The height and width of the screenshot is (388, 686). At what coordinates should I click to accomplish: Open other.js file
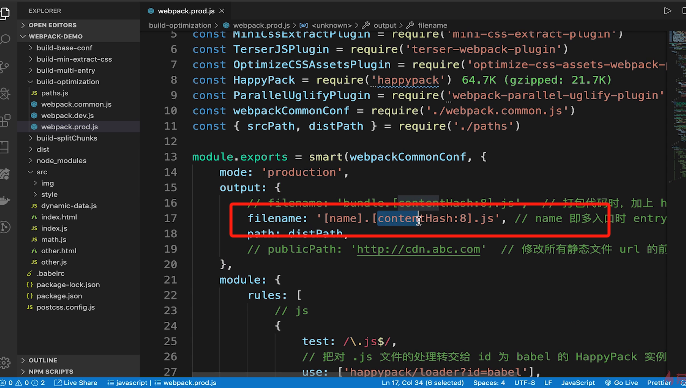79,262
